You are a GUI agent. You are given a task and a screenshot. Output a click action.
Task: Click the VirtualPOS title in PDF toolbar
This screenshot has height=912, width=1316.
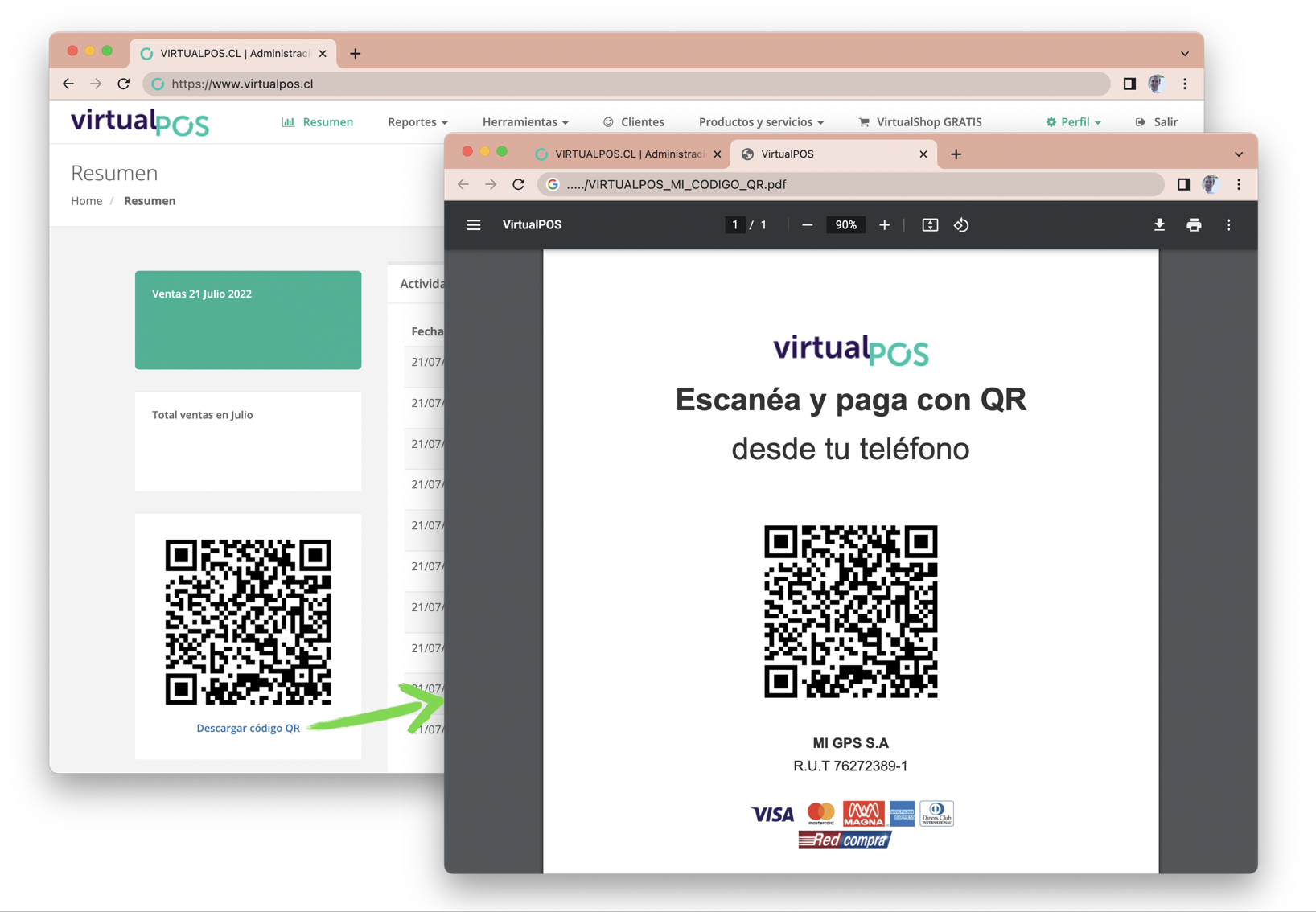[532, 225]
